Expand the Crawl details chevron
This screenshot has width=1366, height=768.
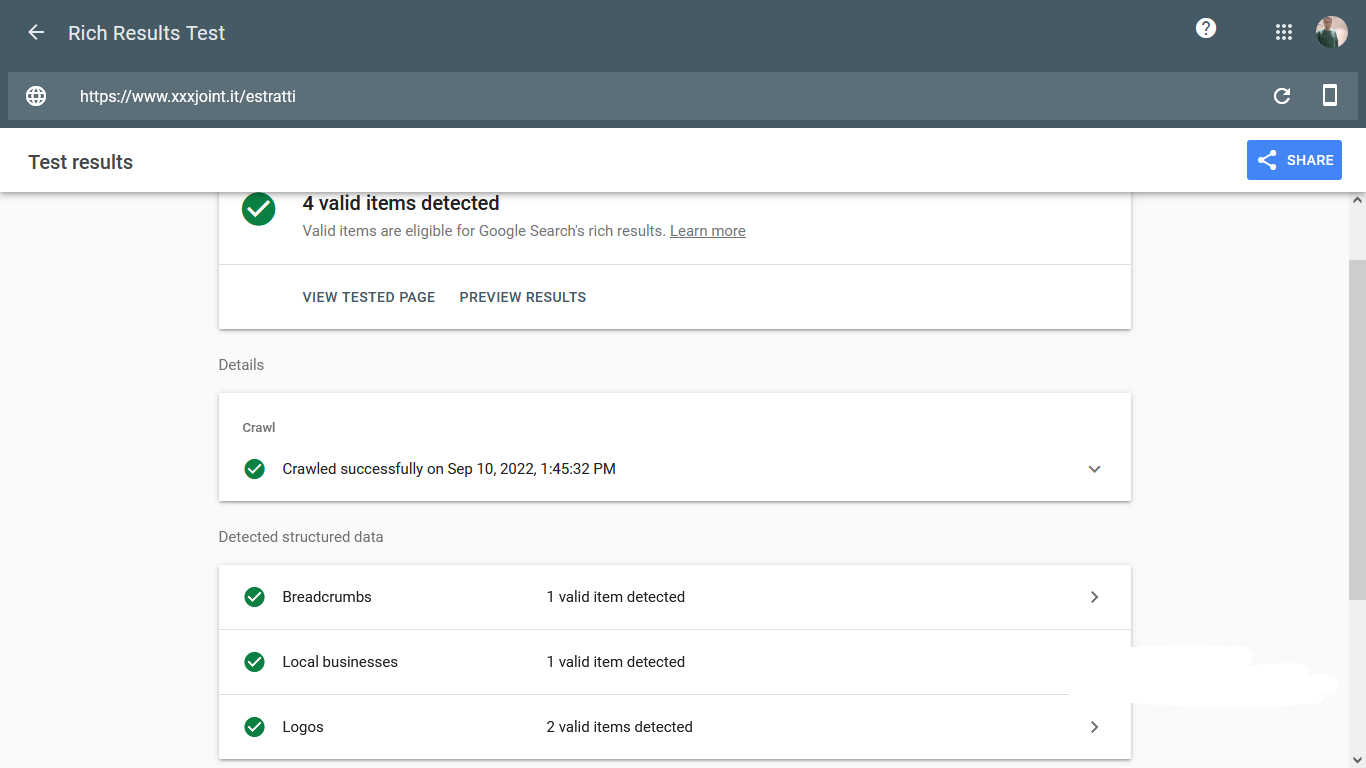(1094, 469)
